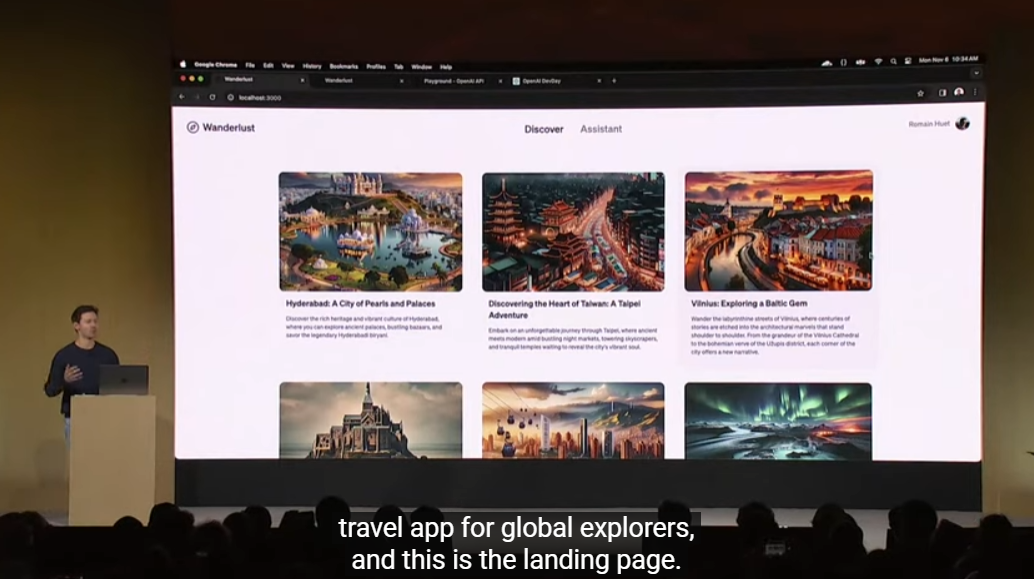Open Control Center in the menu bar
The height and width of the screenshot is (579, 1034).
coord(908,61)
